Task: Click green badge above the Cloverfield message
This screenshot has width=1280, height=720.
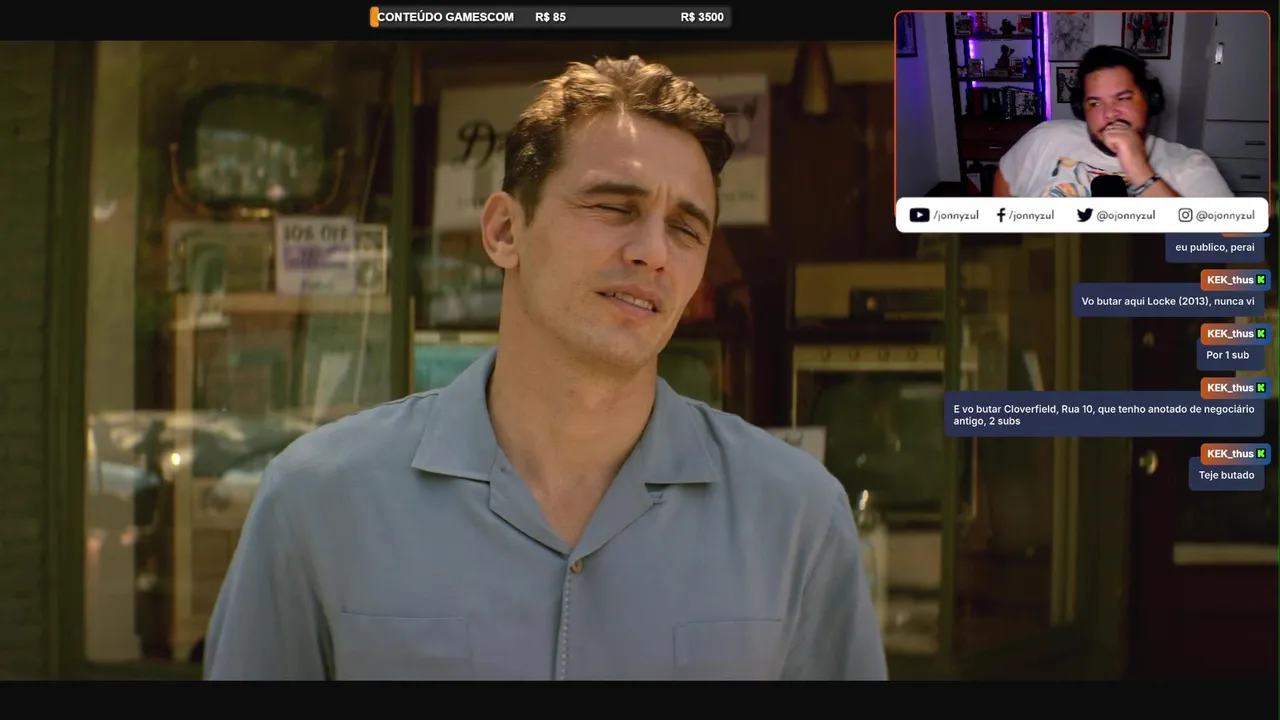Action: tap(1261, 388)
